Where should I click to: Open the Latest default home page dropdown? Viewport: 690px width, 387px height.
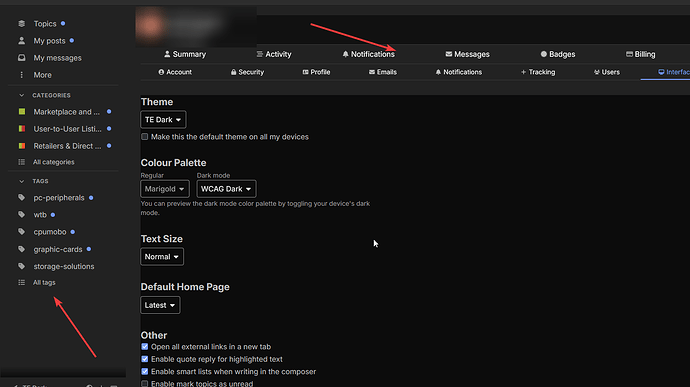pyautogui.click(x=160, y=305)
